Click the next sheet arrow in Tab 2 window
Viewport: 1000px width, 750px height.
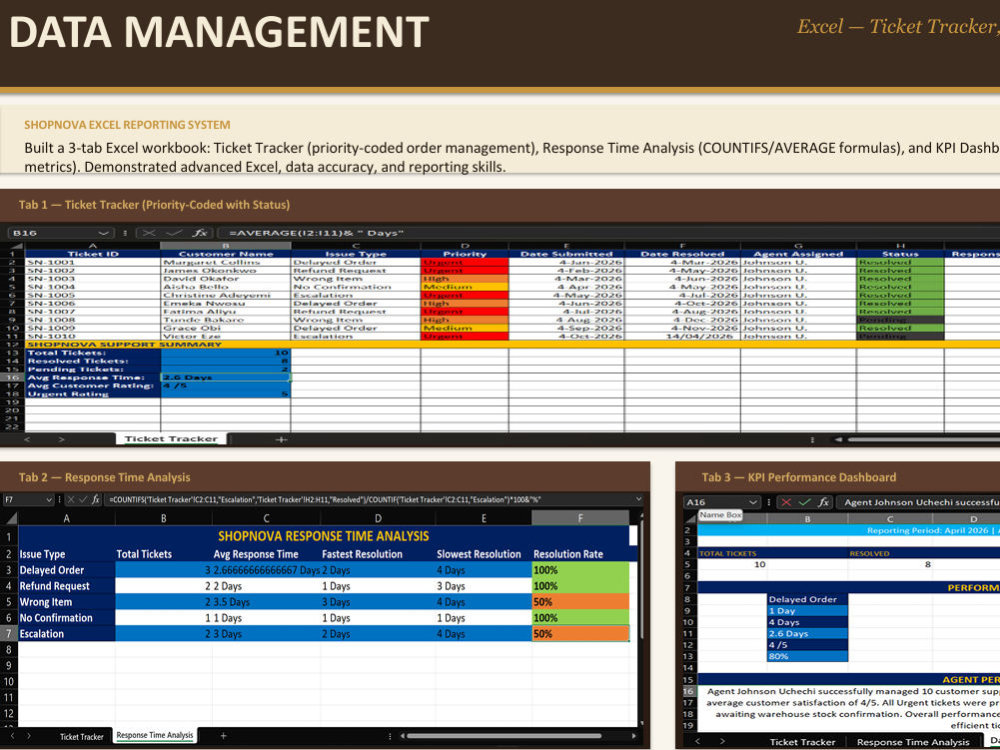tap(29, 736)
